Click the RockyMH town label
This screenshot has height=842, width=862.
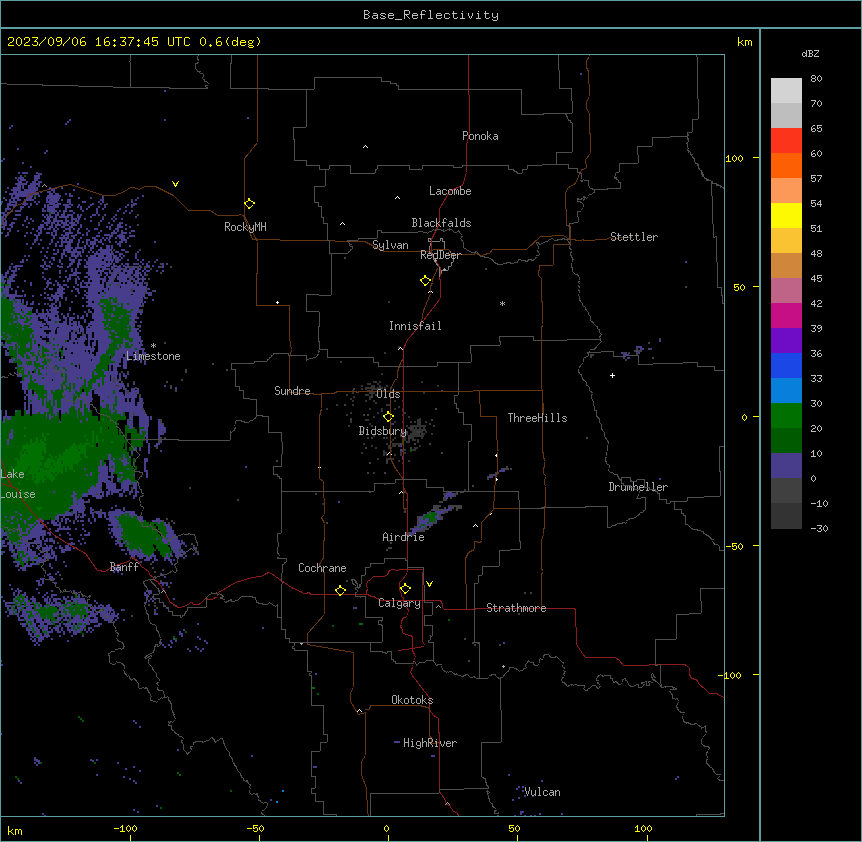[x=245, y=227]
